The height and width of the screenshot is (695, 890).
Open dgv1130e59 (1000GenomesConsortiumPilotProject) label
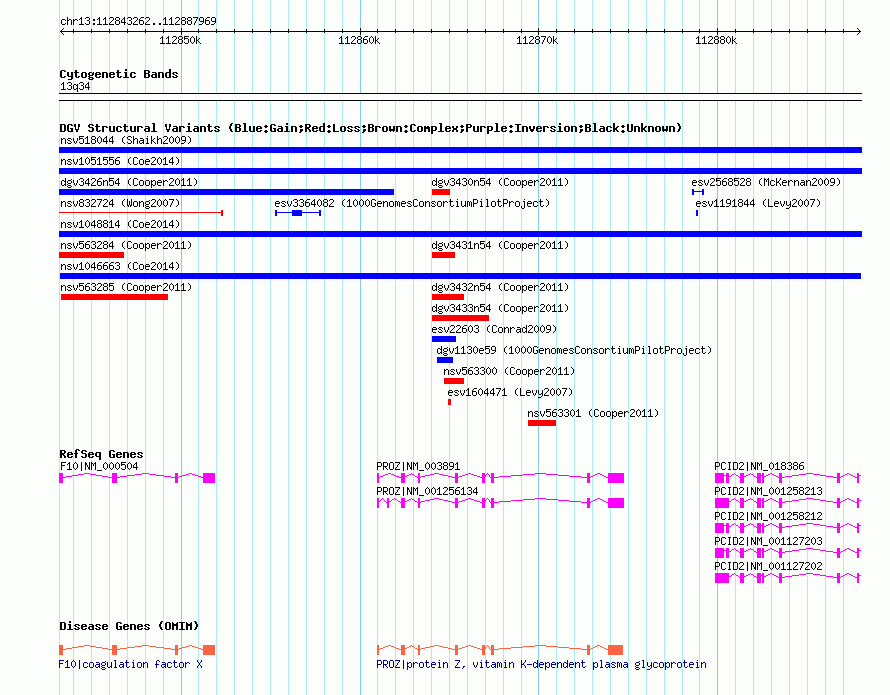click(x=574, y=350)
